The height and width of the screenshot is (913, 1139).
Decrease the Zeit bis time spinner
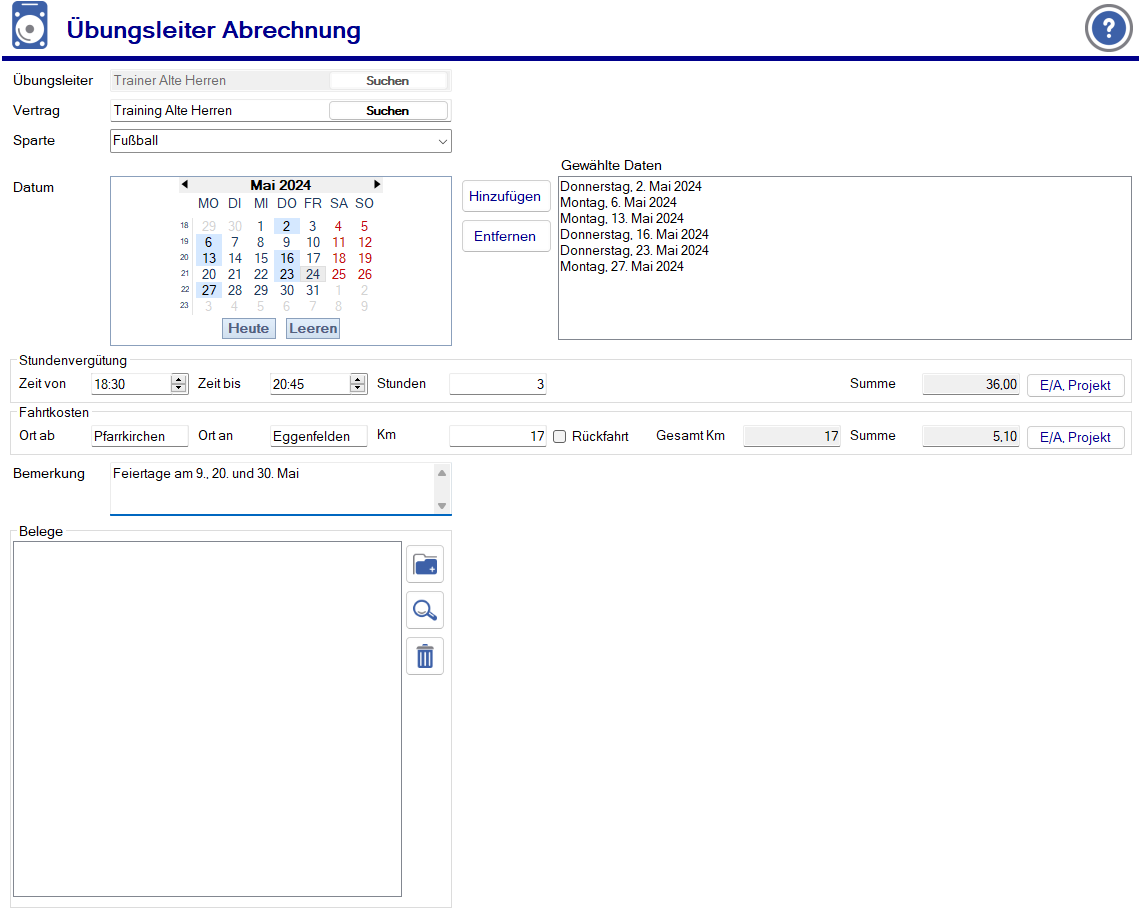click(358, 388)
